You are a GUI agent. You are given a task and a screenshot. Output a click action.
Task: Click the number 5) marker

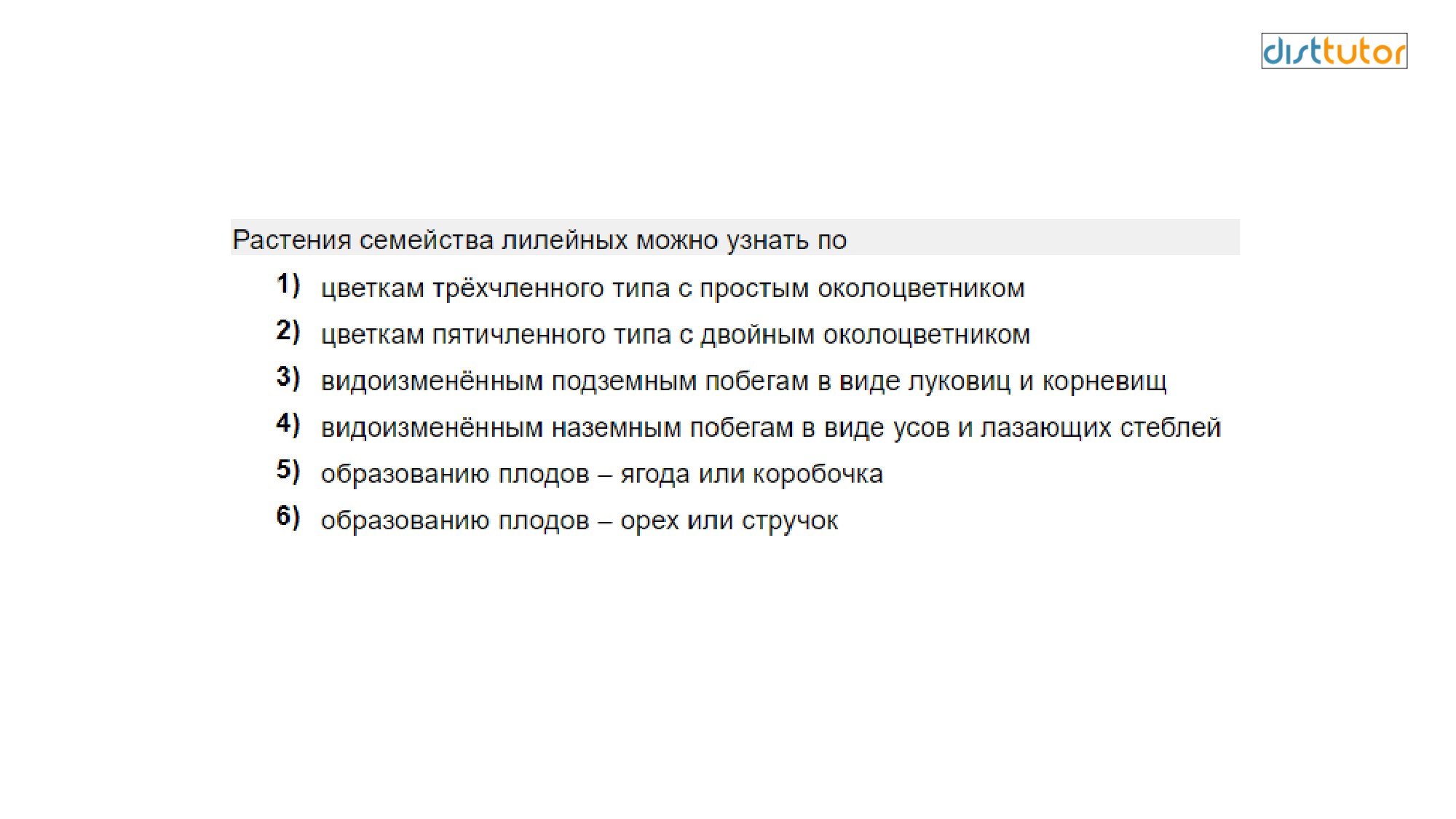(x=288, y=471)
